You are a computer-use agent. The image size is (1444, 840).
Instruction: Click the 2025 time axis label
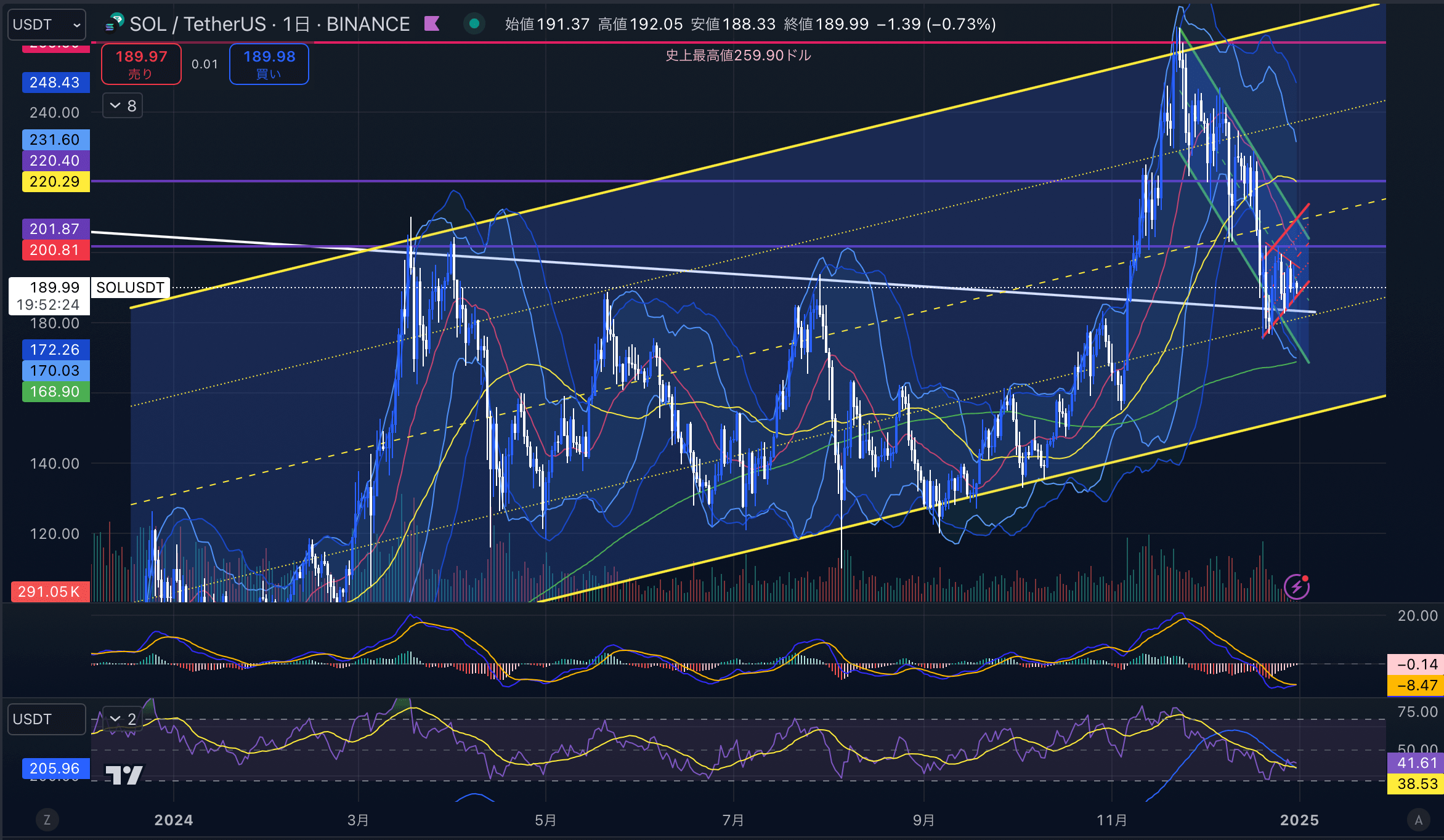coord(1300,820)
